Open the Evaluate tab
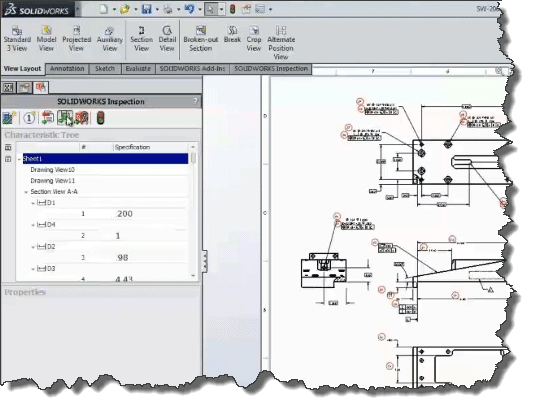 (138, 69)
